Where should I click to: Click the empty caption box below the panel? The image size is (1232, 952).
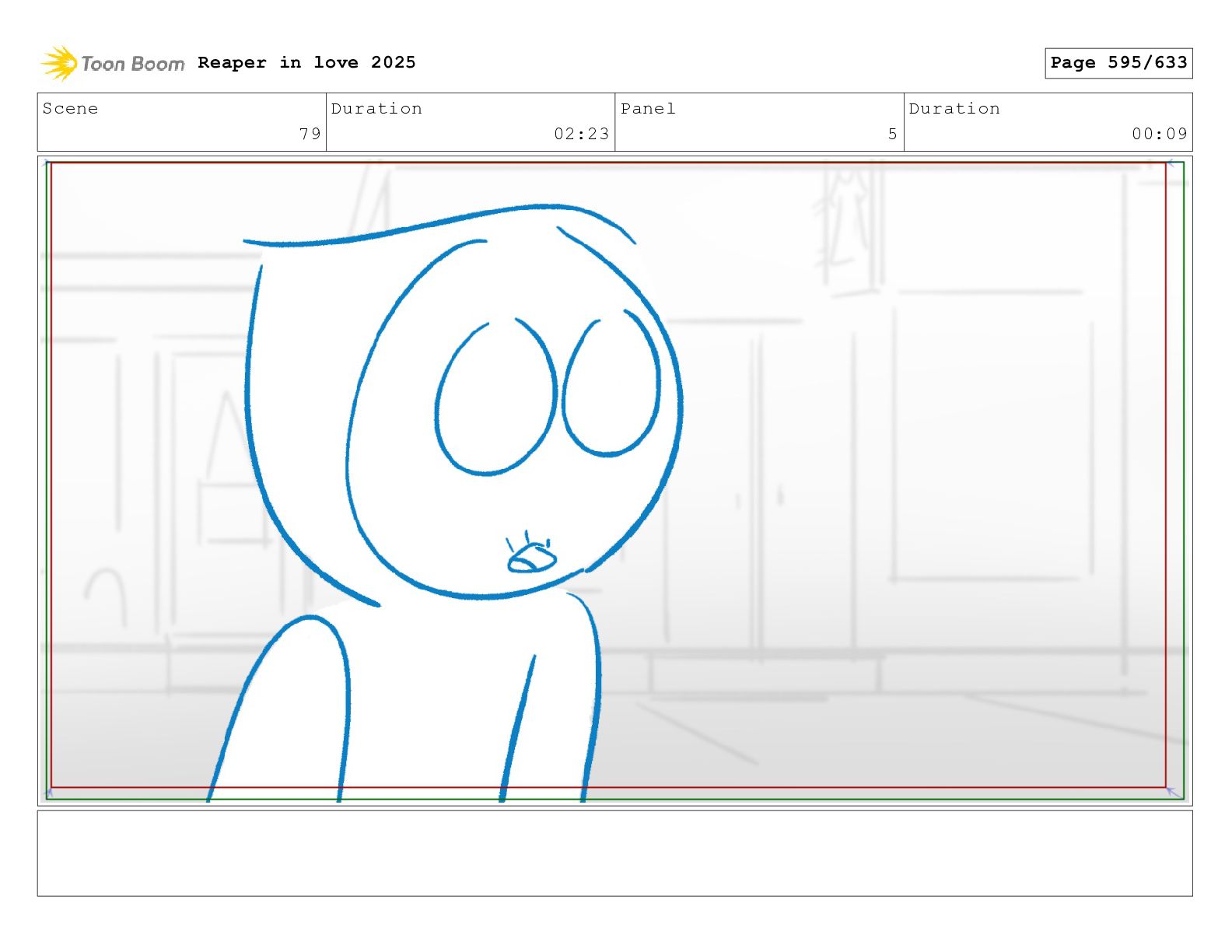pos(614,853)
